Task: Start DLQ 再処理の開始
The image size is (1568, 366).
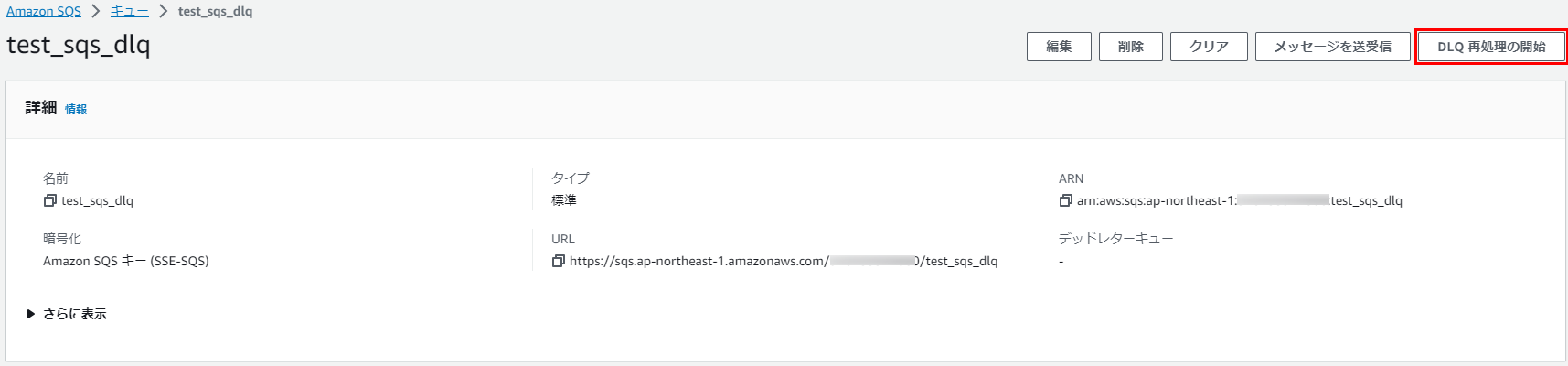Action: click(x=1491, y=47)
